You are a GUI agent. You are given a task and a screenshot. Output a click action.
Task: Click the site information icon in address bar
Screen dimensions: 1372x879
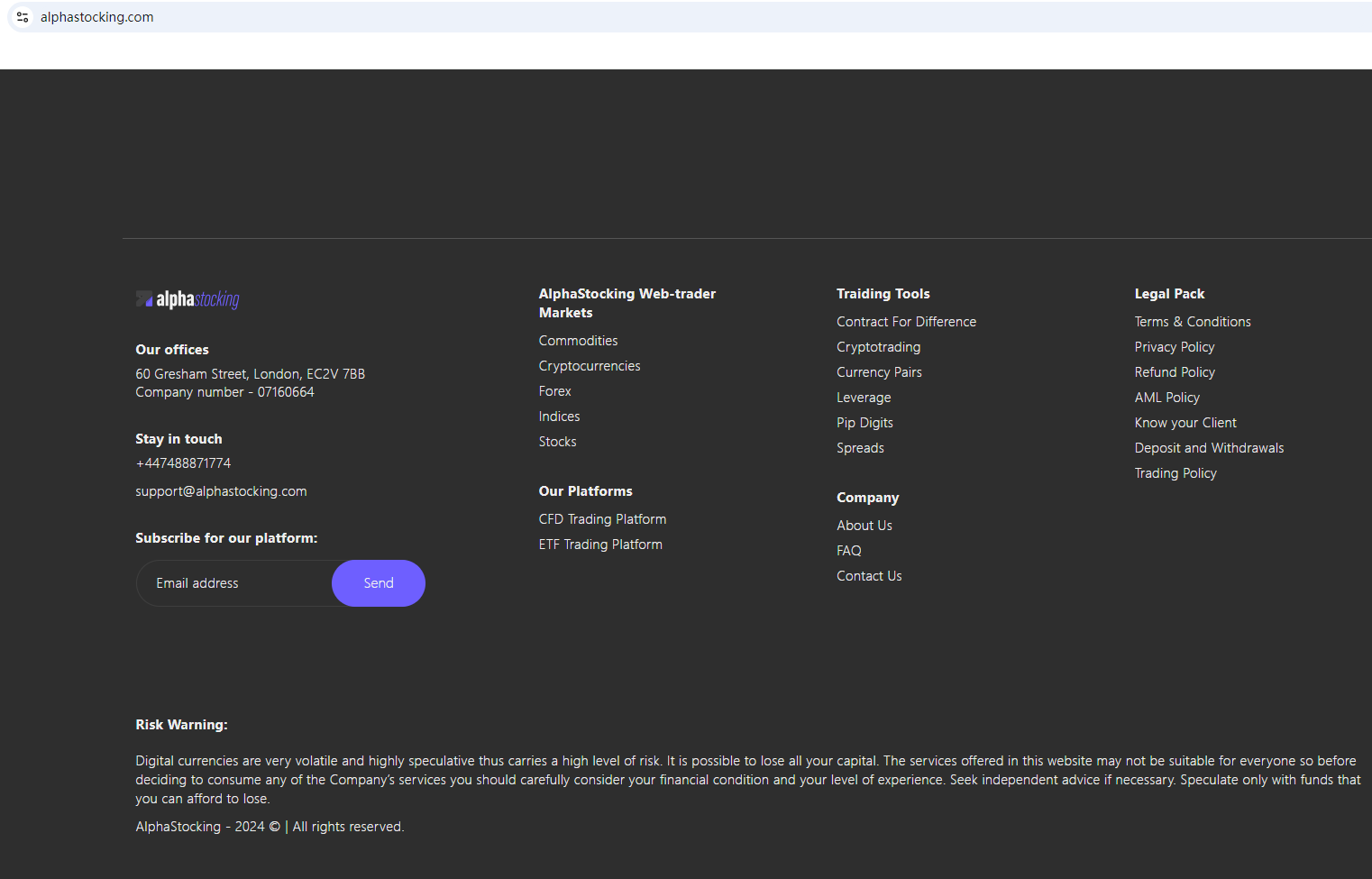(x=23, y=17)
